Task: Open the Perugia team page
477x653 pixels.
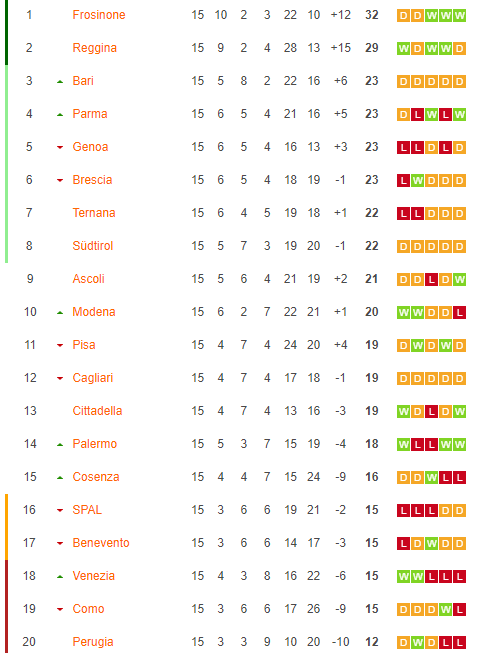Action: [93, 642]
